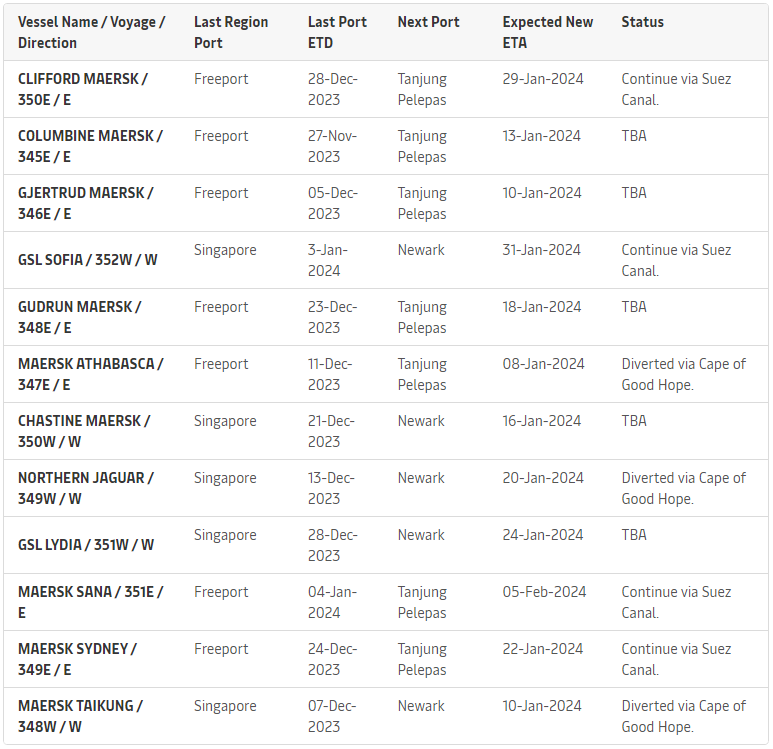The height and width of the screenshot is (749, 773).
Task: Click the Next Port column header
Action: (x=428, y=22)
